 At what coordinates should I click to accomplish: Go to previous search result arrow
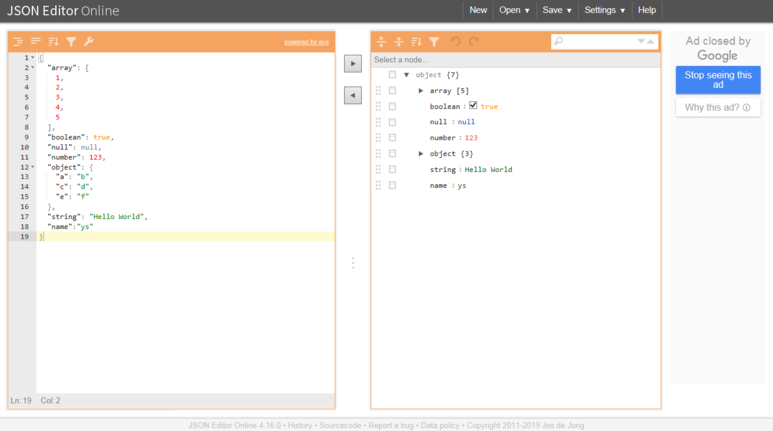pos(651,41)
